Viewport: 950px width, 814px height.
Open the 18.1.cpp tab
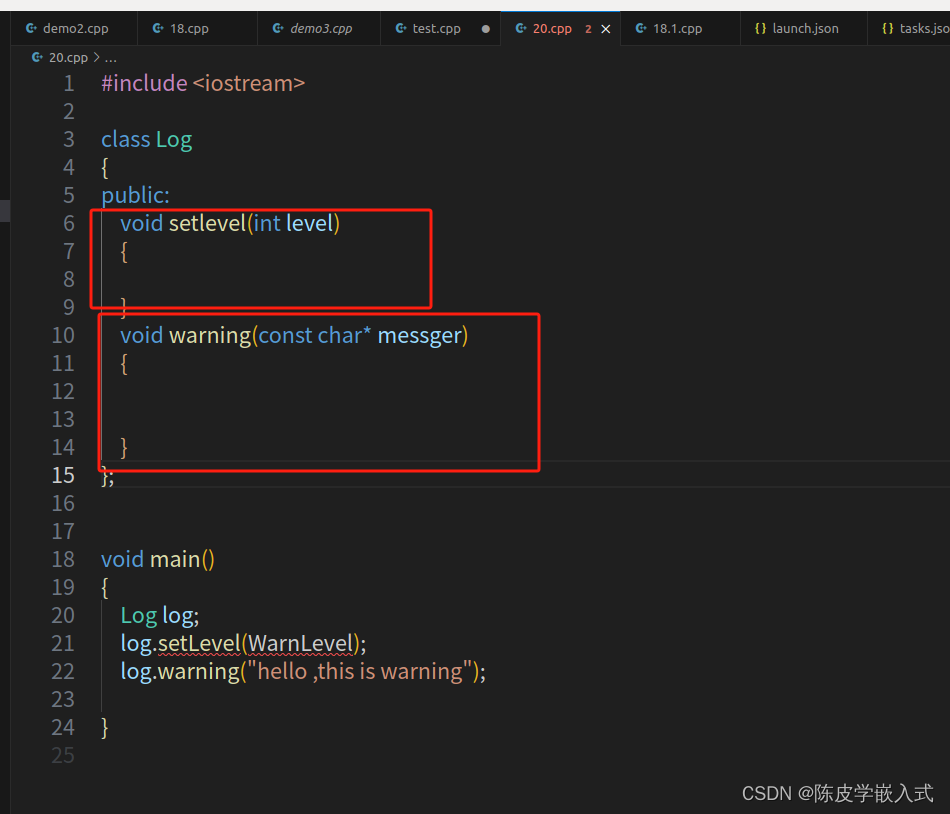point(680,28)
